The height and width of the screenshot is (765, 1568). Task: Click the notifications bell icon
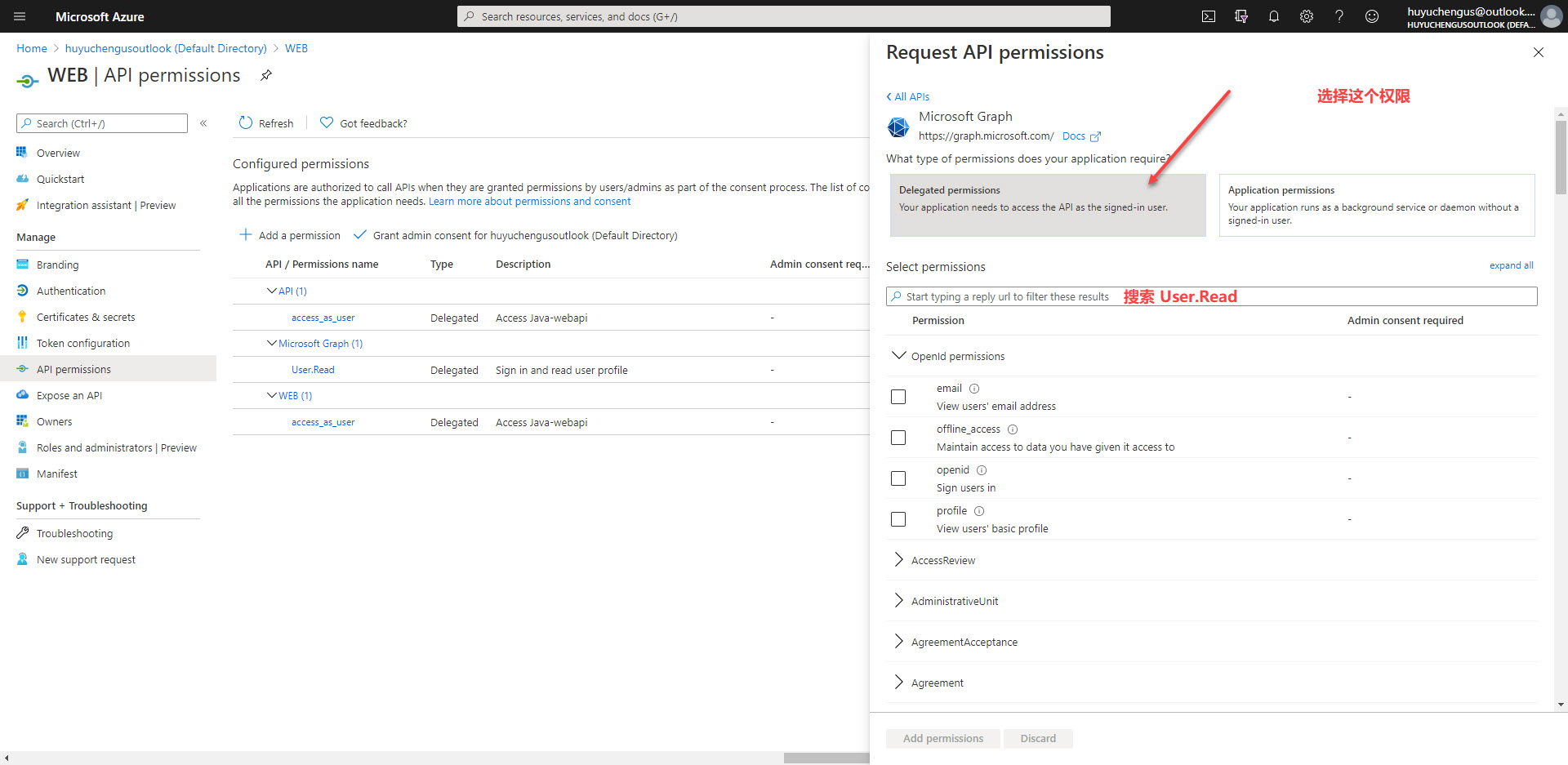(1274, 16)
